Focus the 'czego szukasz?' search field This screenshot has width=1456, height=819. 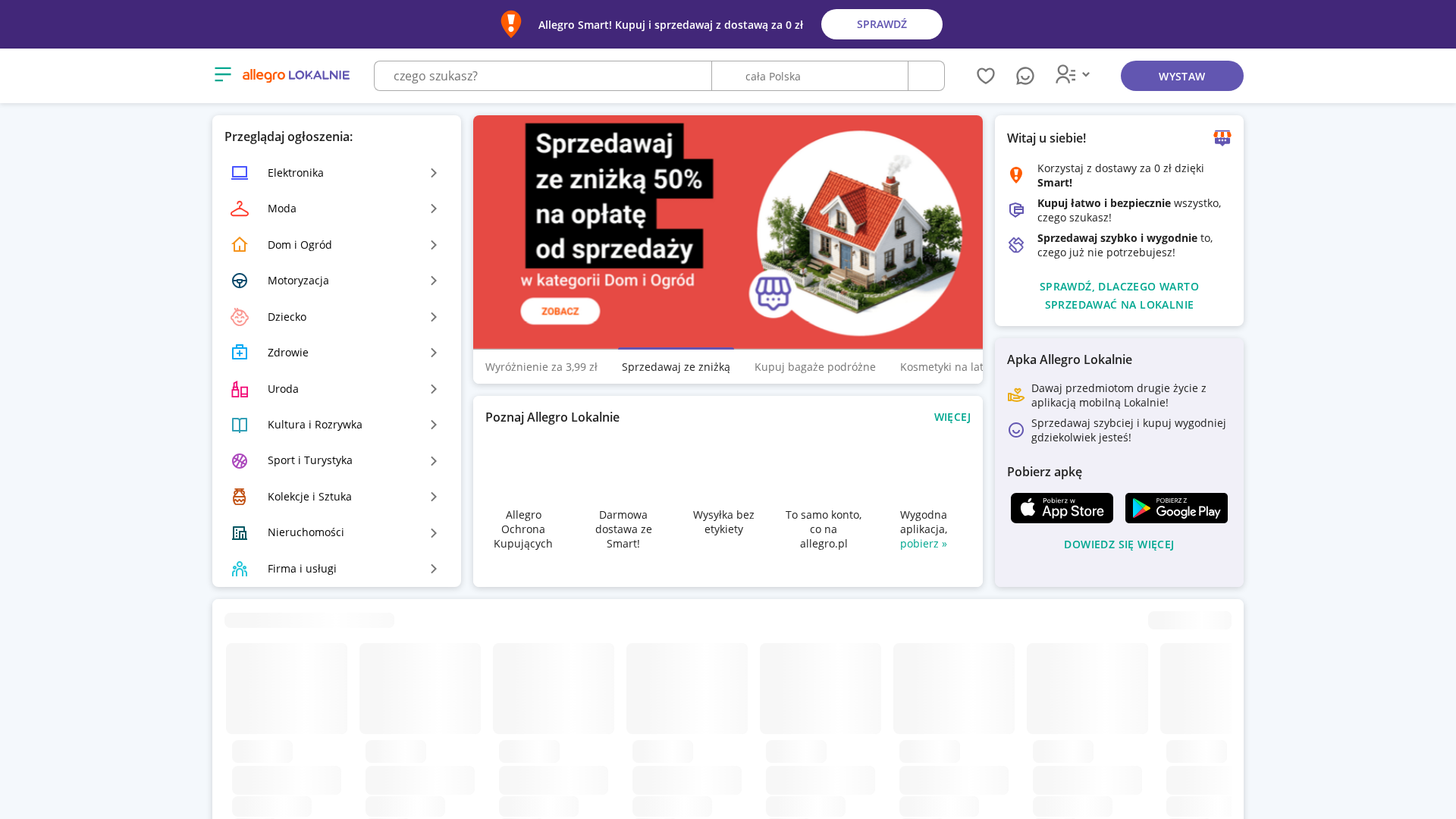[x=543, y=76]
